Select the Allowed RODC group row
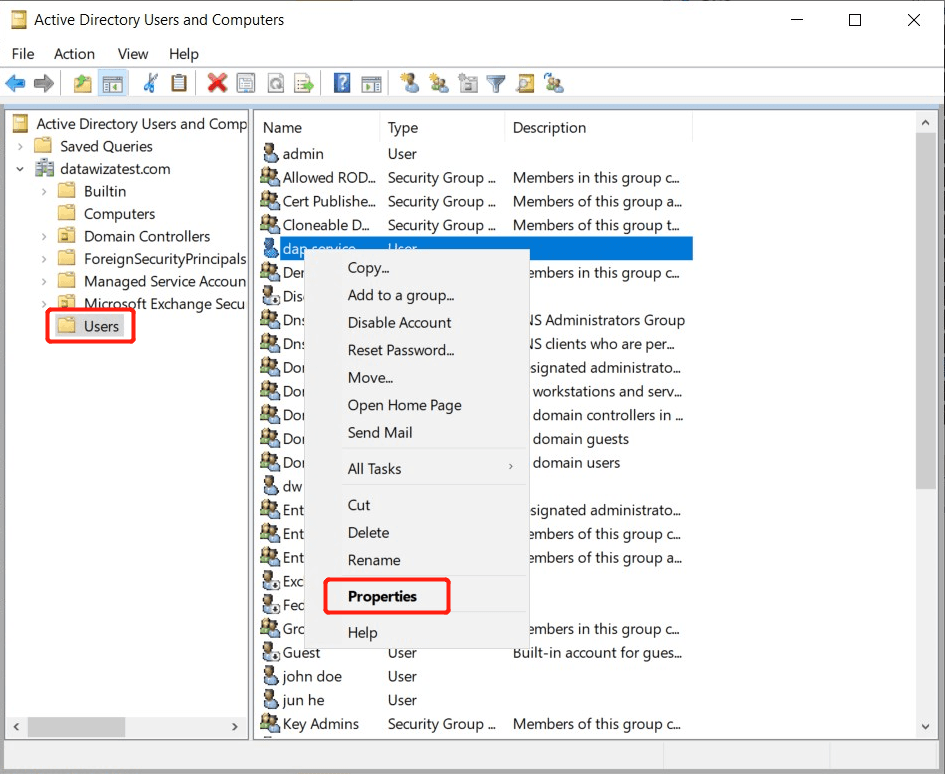This screenshot has width=945, height=774. click(x=476, y=177)
